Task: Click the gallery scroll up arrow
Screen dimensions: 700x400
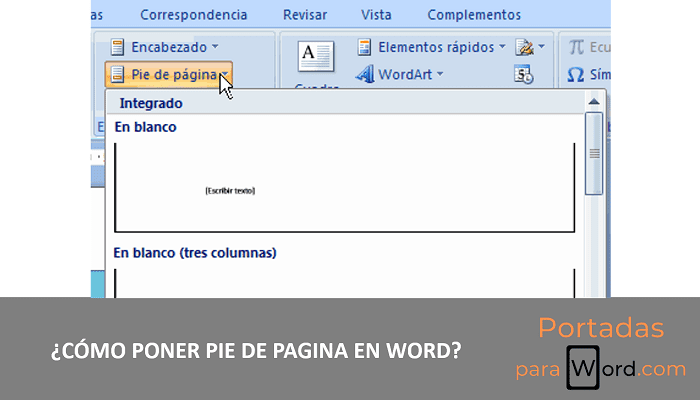Action: coord(594,102)
